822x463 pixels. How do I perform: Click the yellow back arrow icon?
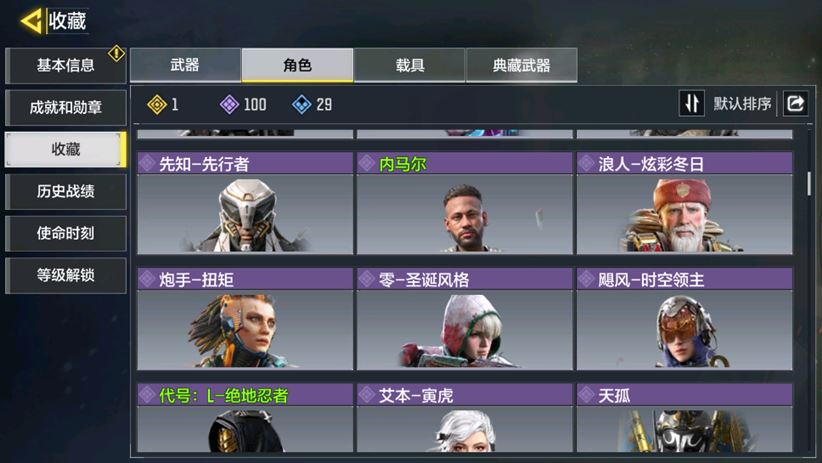31,21
